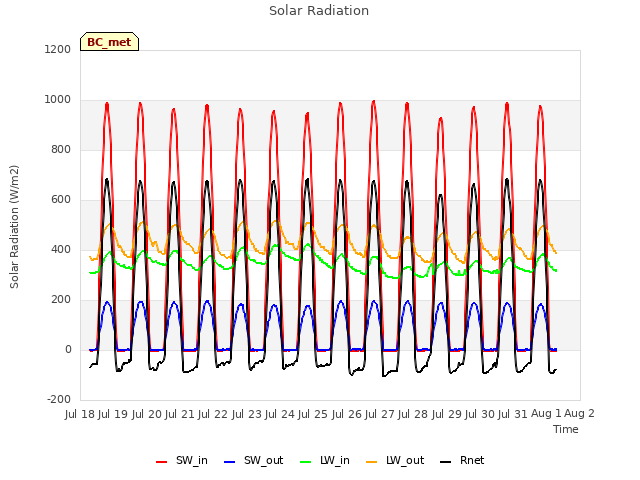The height and width of the screenshot is (480, 640).
Task: Click the Jul 23 x-axis date label
Action: [247, 414]
